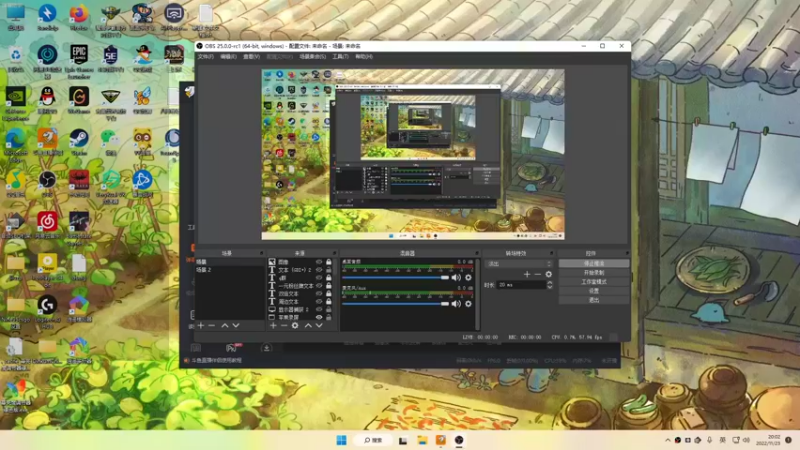Image resolution: width=800 pixels, height=450 pixels.
Task: Move source up with arrow
Action: tap(308, 326)
